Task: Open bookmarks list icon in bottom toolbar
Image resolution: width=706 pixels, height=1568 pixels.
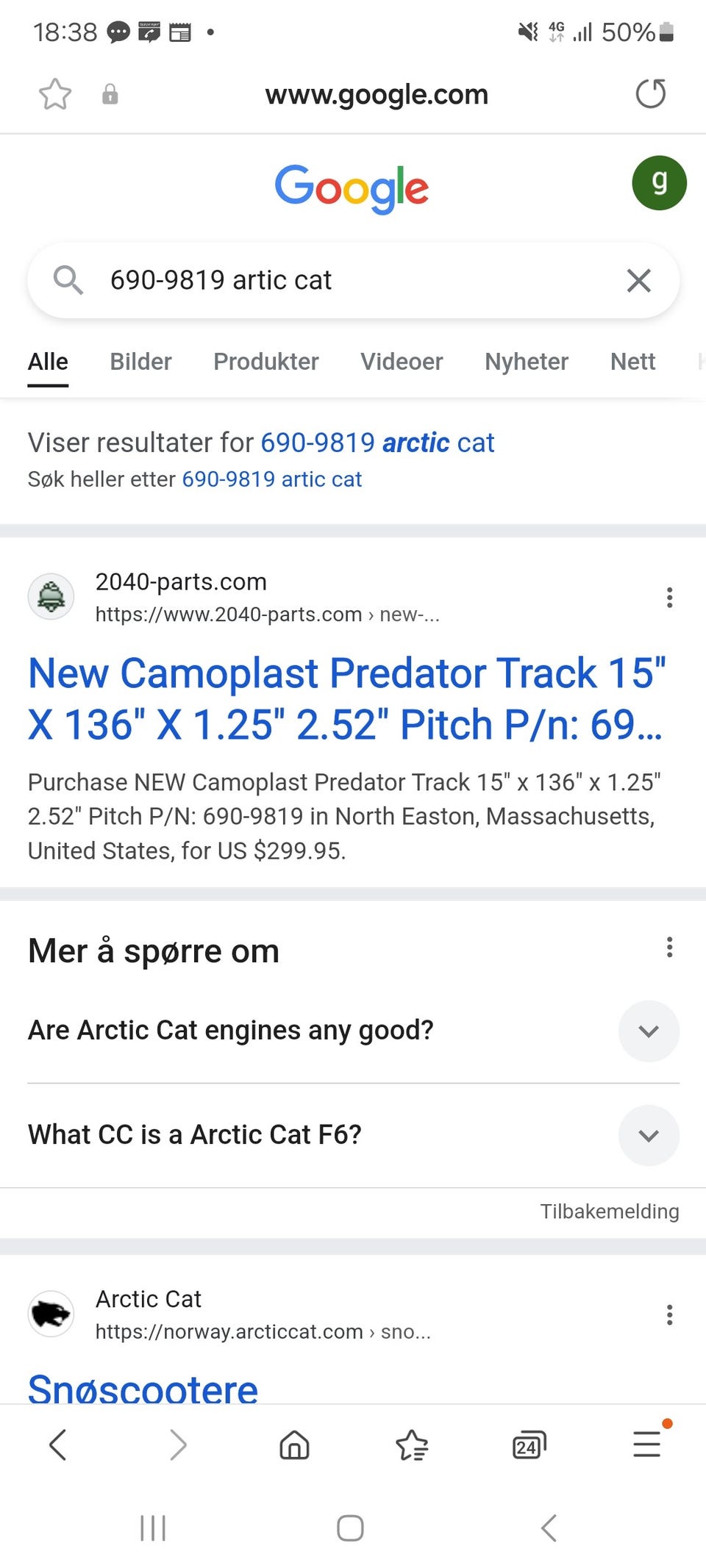Action: (412, 1445)
